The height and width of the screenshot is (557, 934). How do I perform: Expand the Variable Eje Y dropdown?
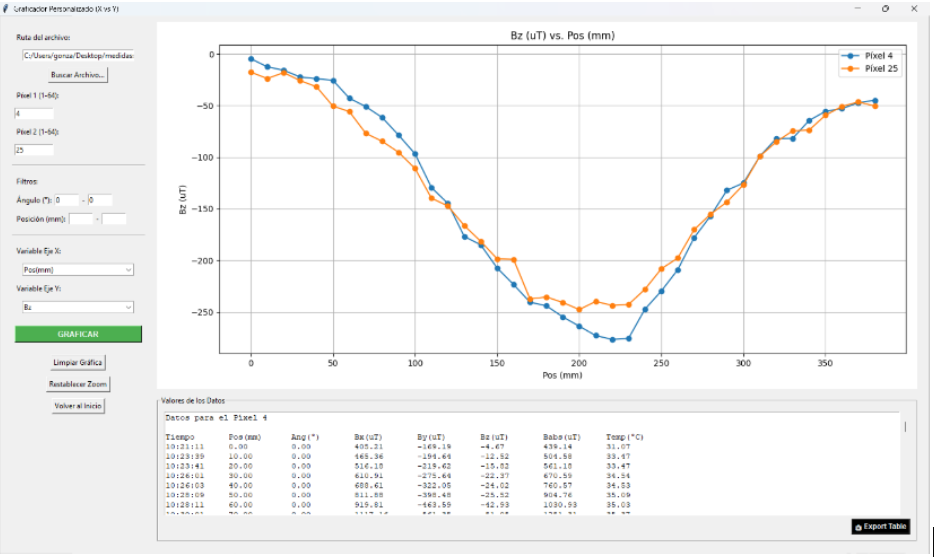[x=78, y=308]
